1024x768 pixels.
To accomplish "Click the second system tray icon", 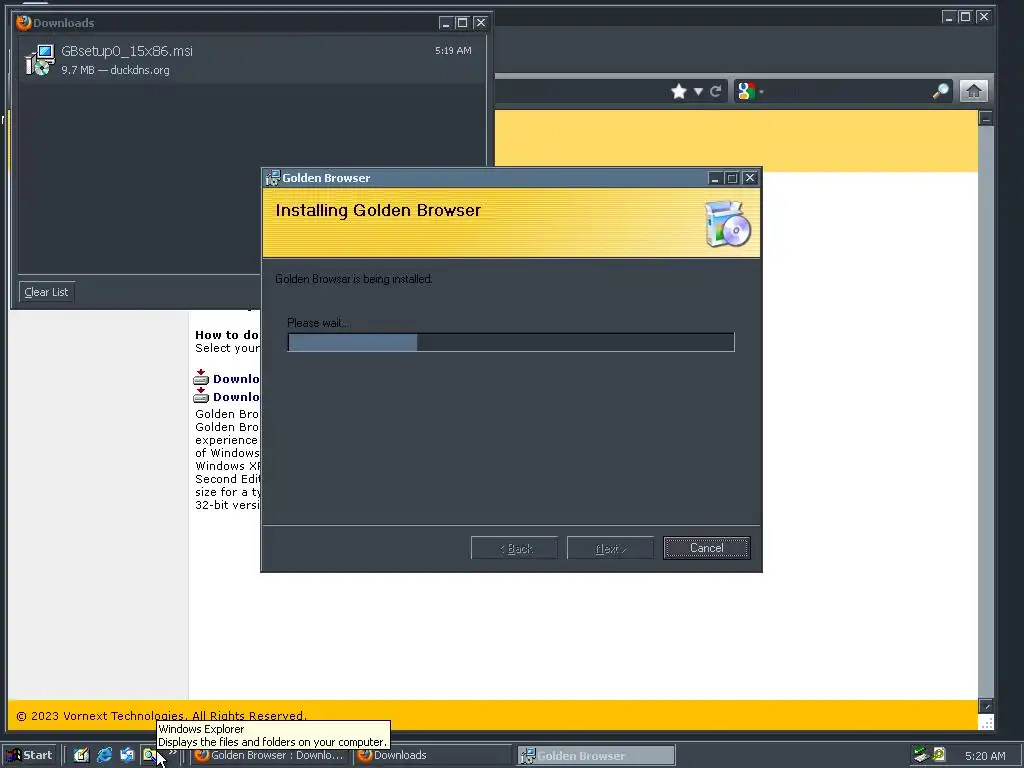I will [938, 754].
